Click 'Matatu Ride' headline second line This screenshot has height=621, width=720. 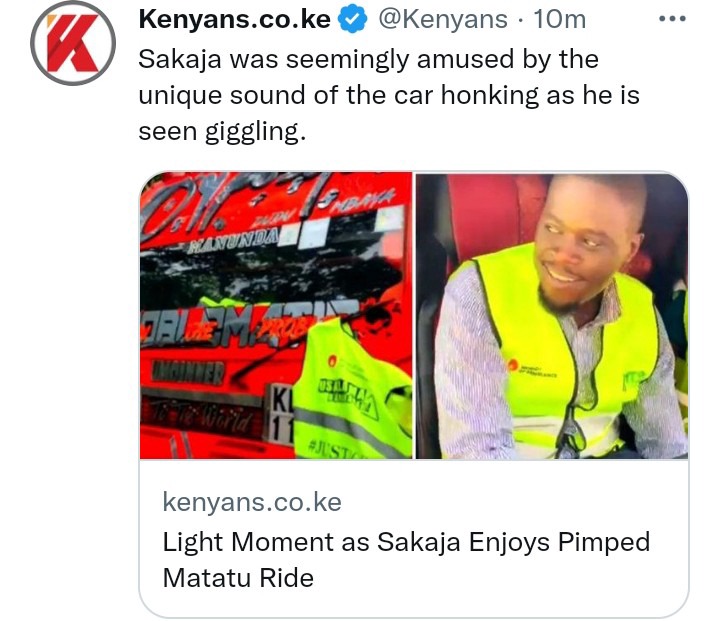[x=238, y=578]
